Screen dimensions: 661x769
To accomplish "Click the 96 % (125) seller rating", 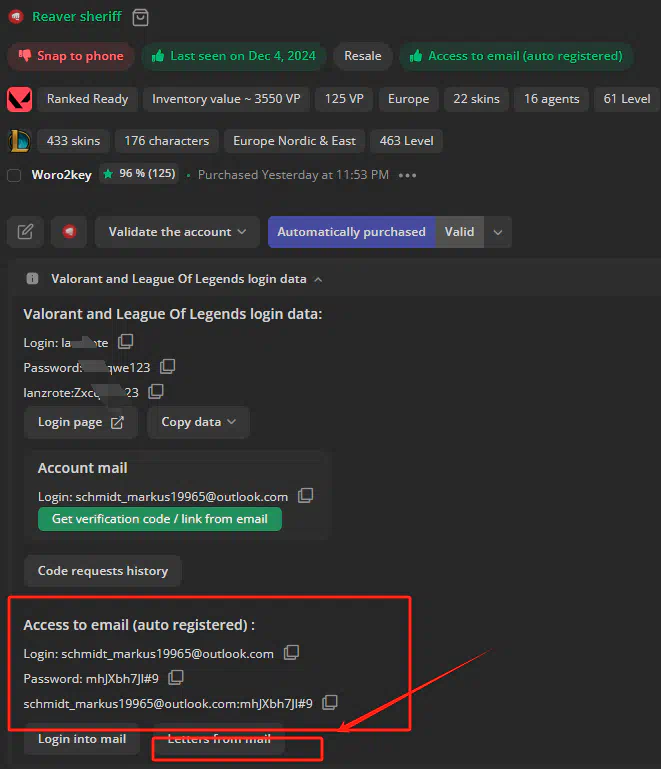I will [140, 174].
